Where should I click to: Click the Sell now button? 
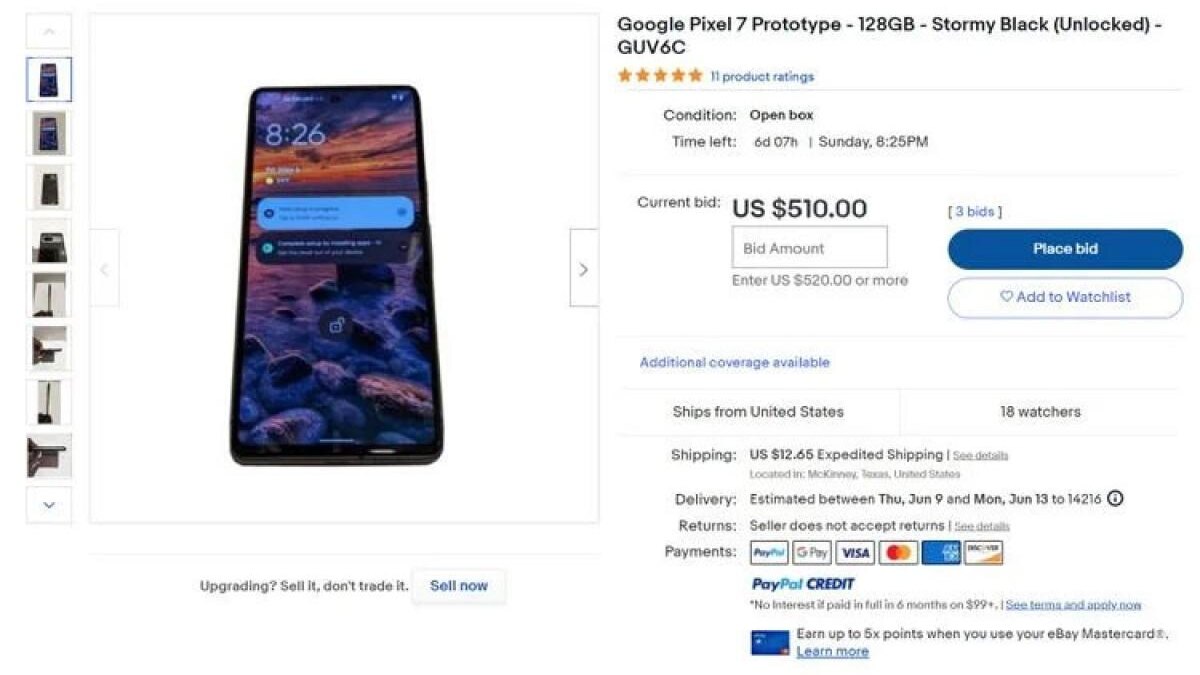click(x=459, y=586)
